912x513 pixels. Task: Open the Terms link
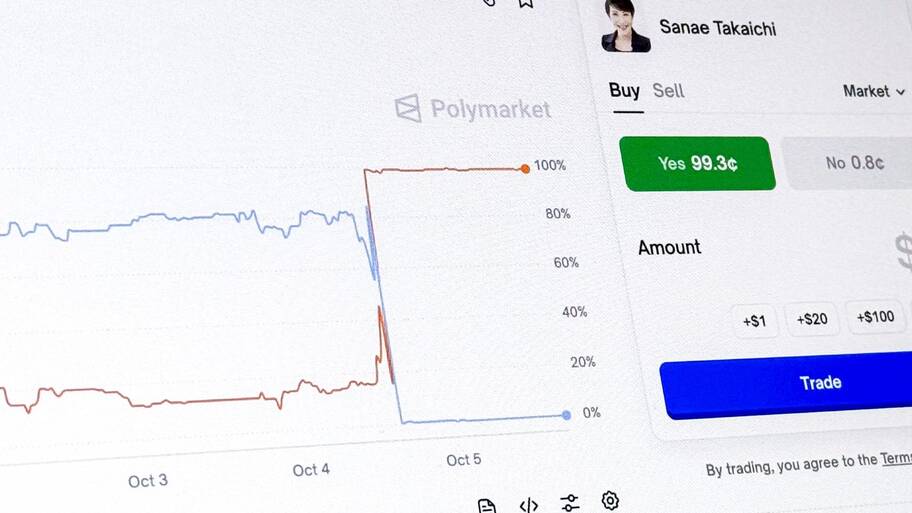click(x=895, y=459)
